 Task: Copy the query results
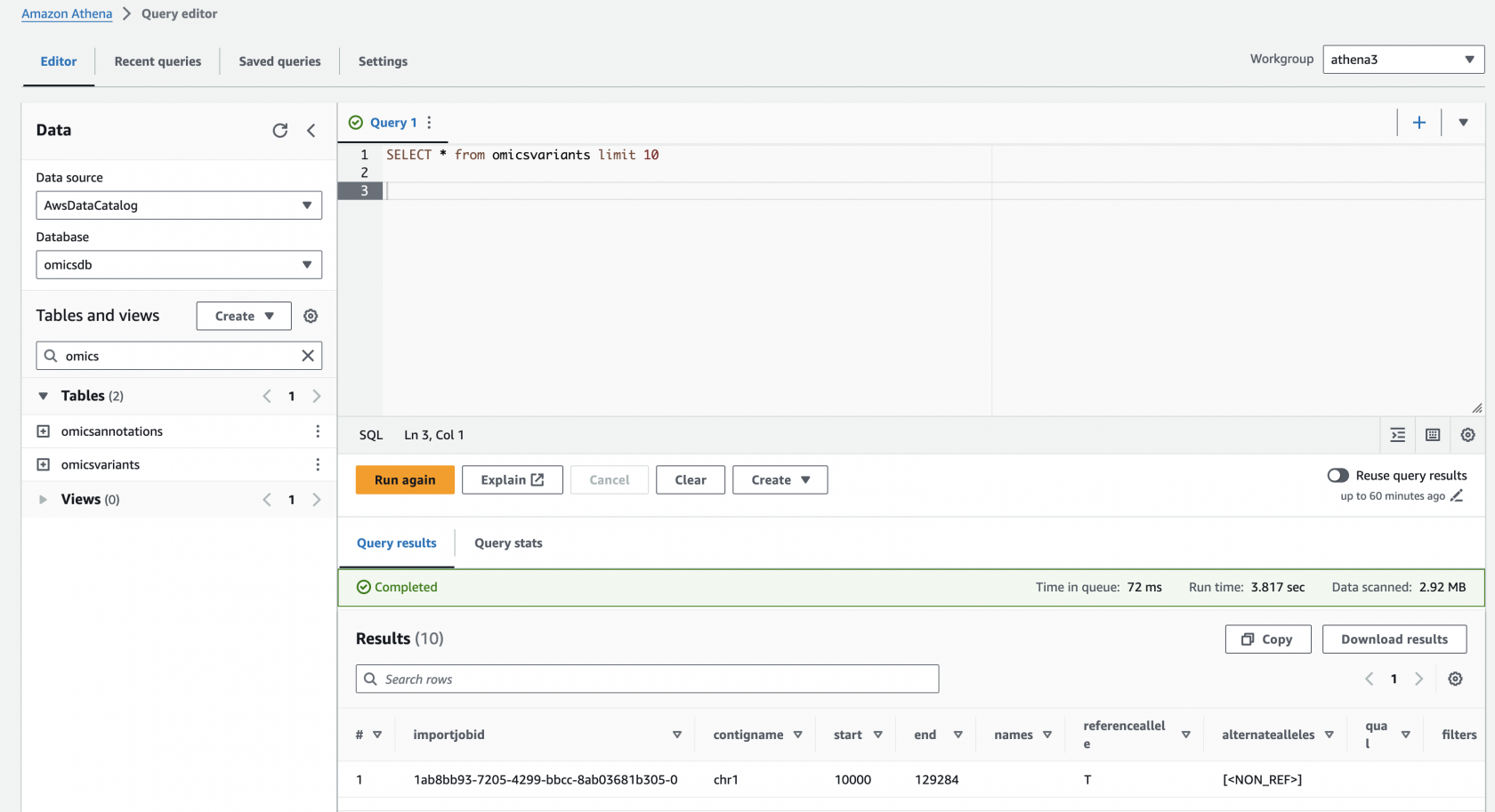[1268, 639]
